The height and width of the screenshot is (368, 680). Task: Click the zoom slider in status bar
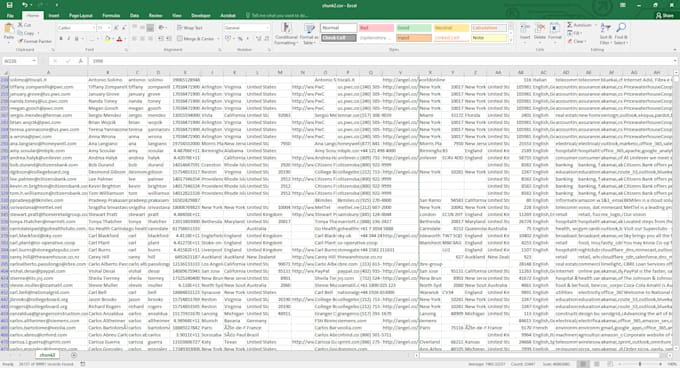click(640, 364)
